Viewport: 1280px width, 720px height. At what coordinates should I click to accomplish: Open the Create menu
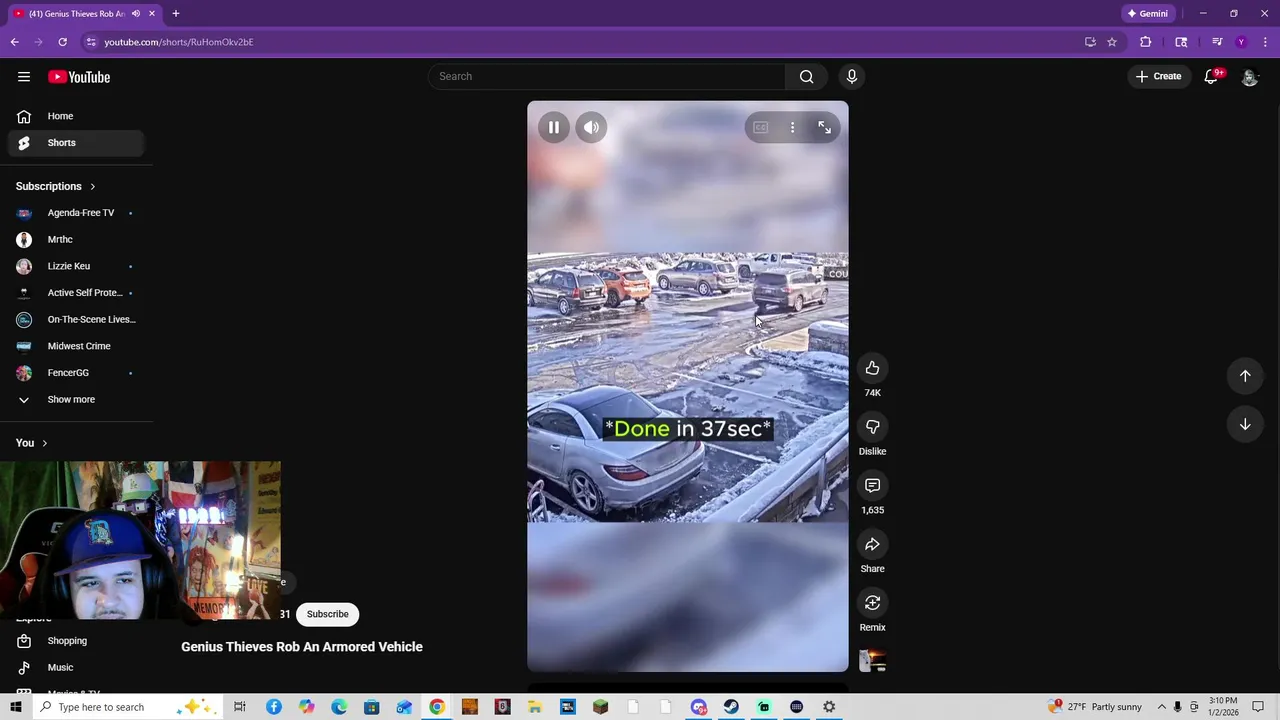click(x=1158, y=76)
